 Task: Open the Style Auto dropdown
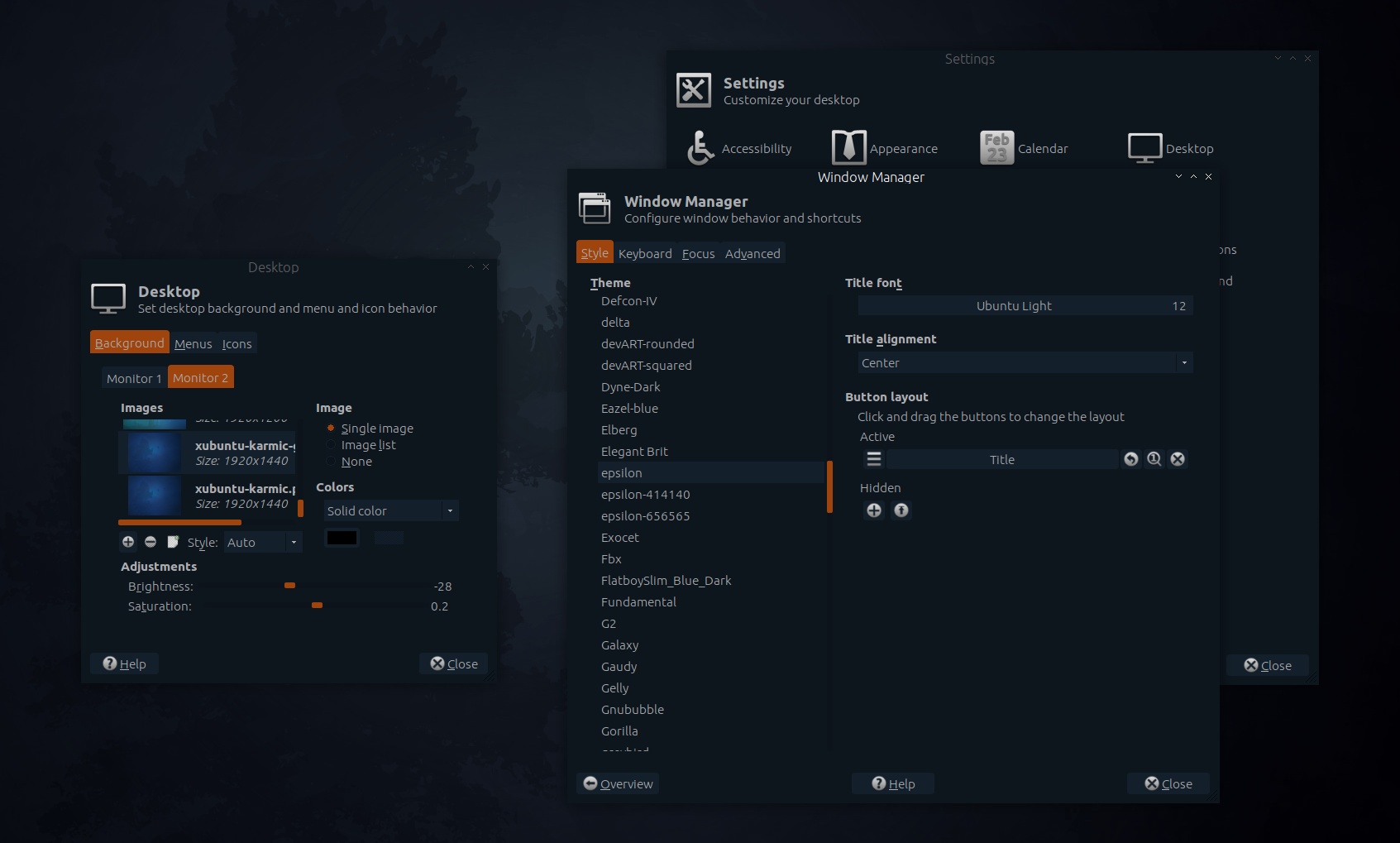pos(262,542)
